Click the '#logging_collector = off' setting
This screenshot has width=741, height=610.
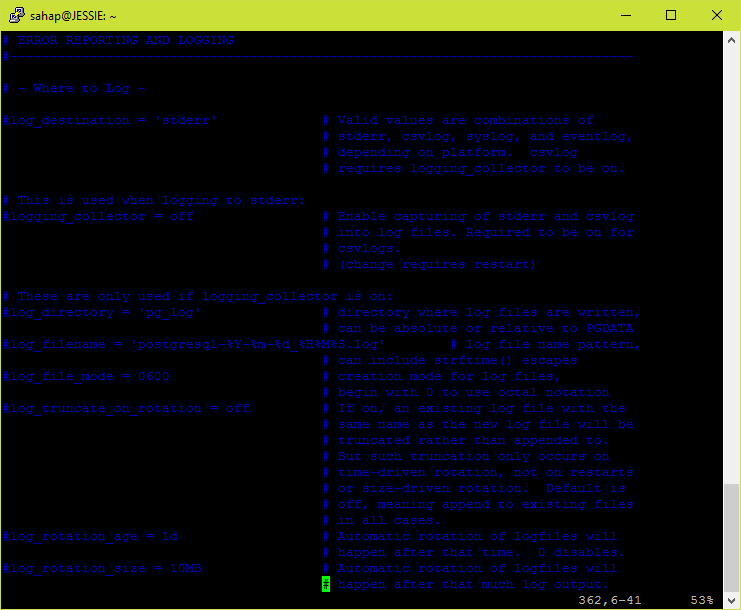(x=98, y=216)
